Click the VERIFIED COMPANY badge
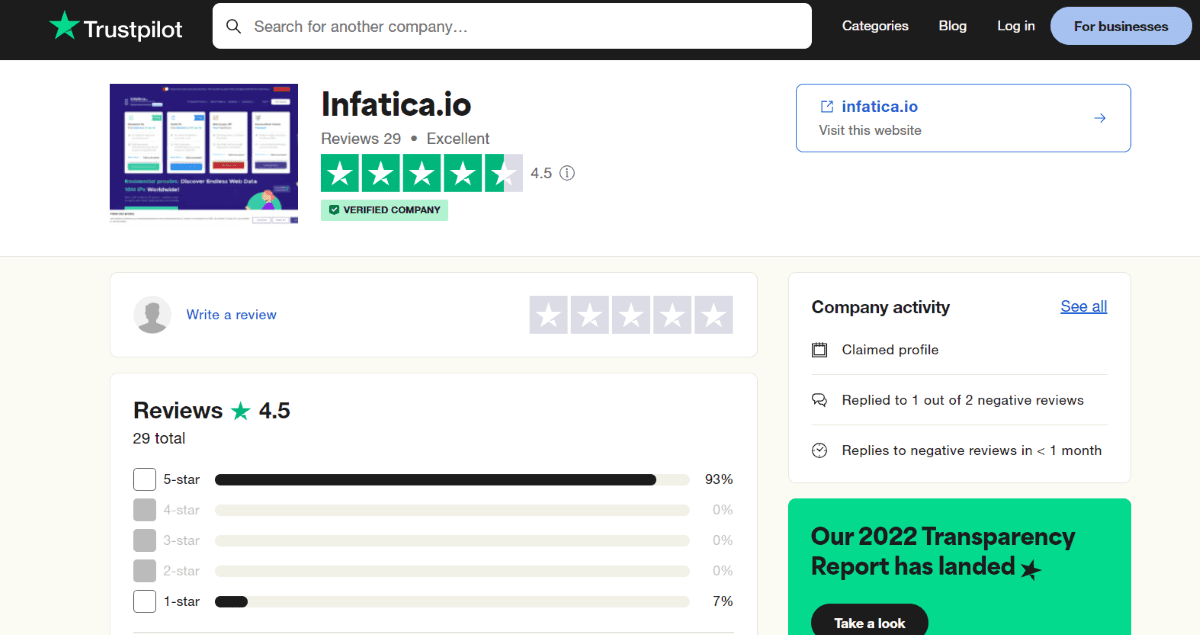The height and width of the screenshot is (635, 1200). pyautogui.click(x=384, y=210)
